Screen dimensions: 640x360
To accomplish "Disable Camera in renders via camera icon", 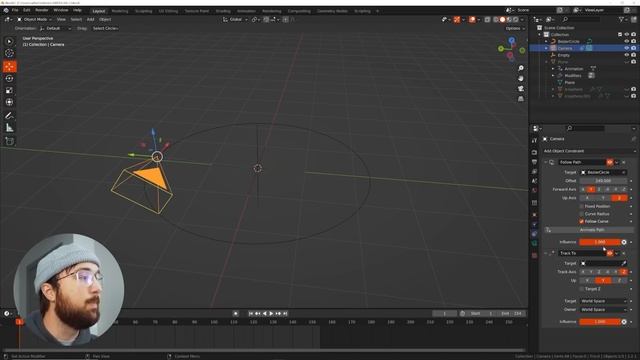I will tap(633, 48).
